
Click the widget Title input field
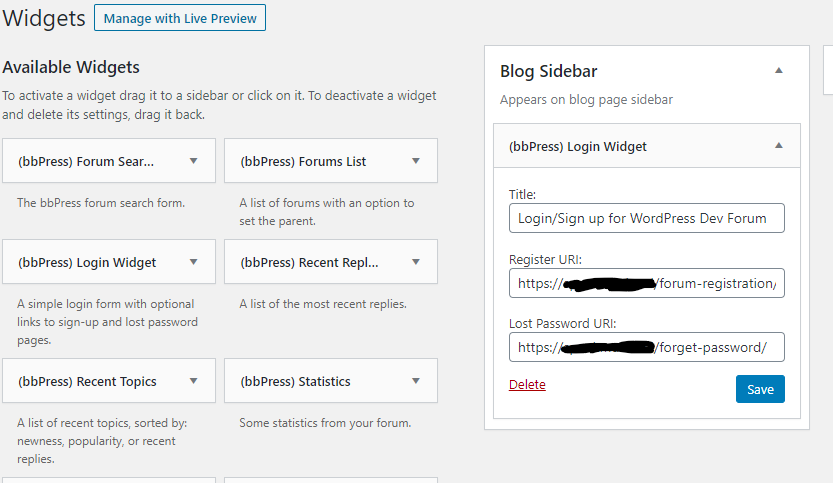click(x=647, y=218)
